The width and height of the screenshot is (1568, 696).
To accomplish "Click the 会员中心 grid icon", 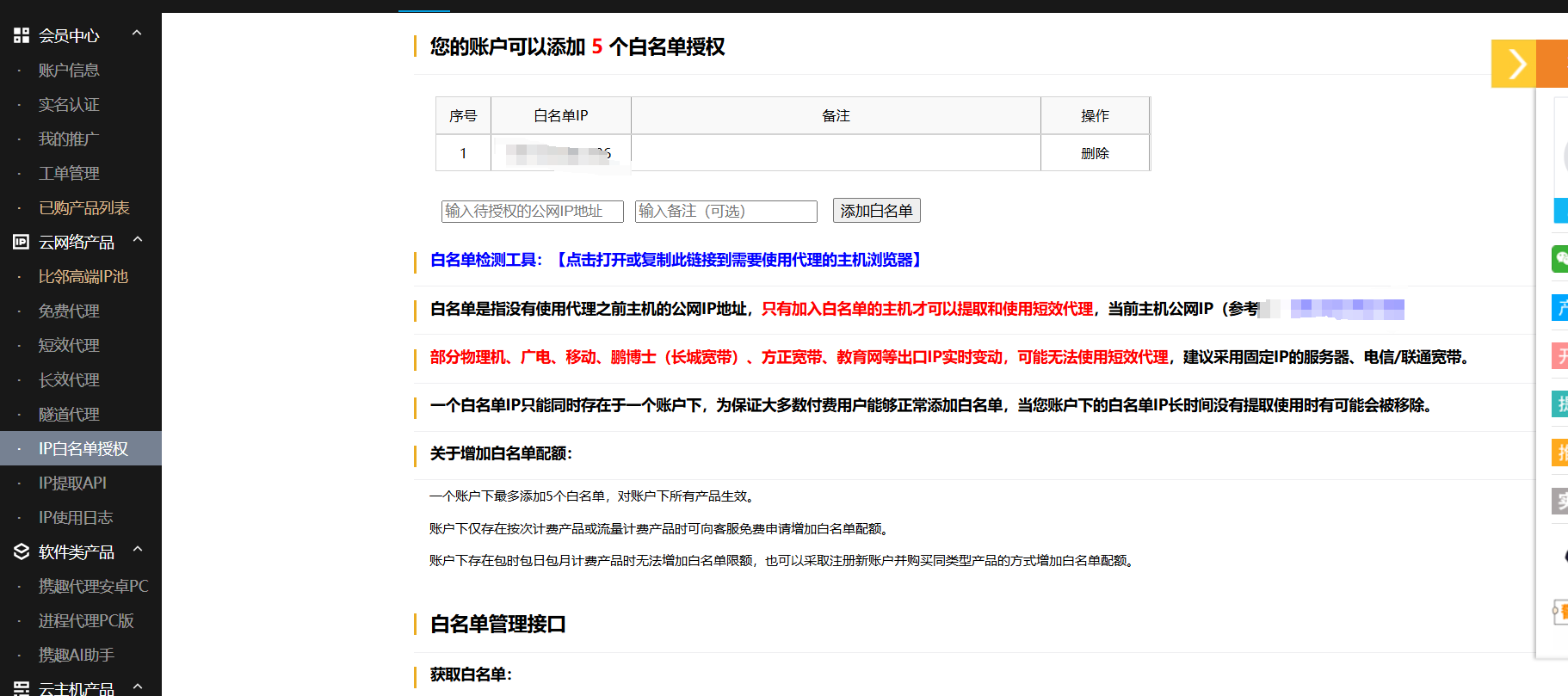I will 22,35.
